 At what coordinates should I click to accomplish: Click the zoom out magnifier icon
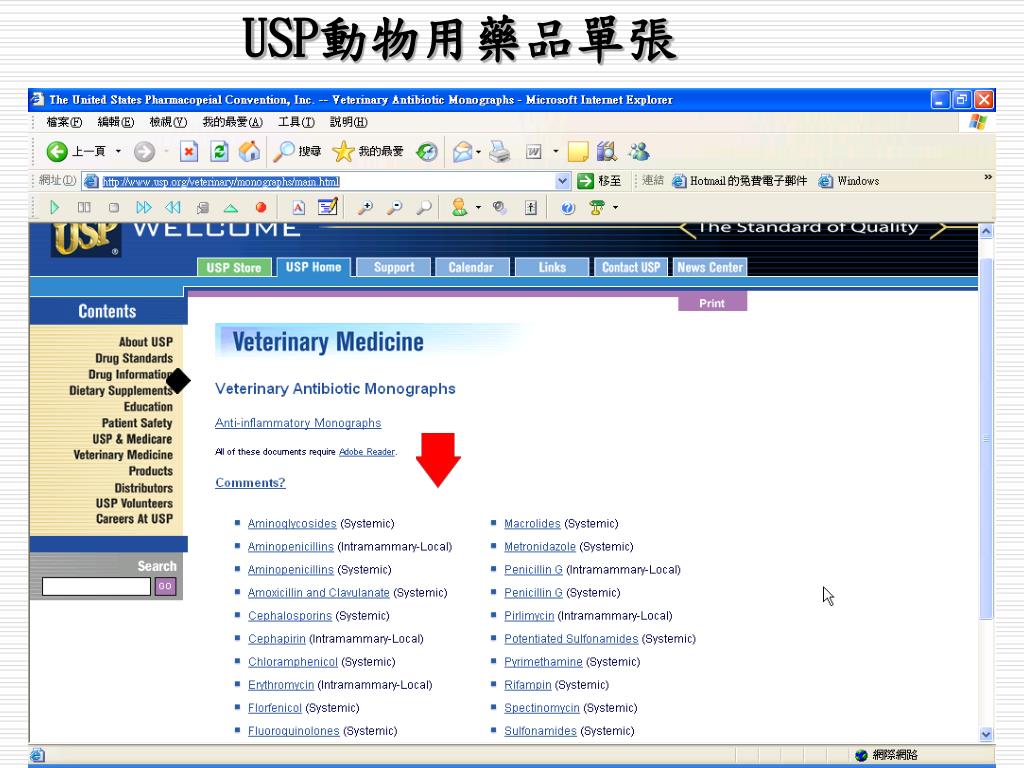[394, 208]
